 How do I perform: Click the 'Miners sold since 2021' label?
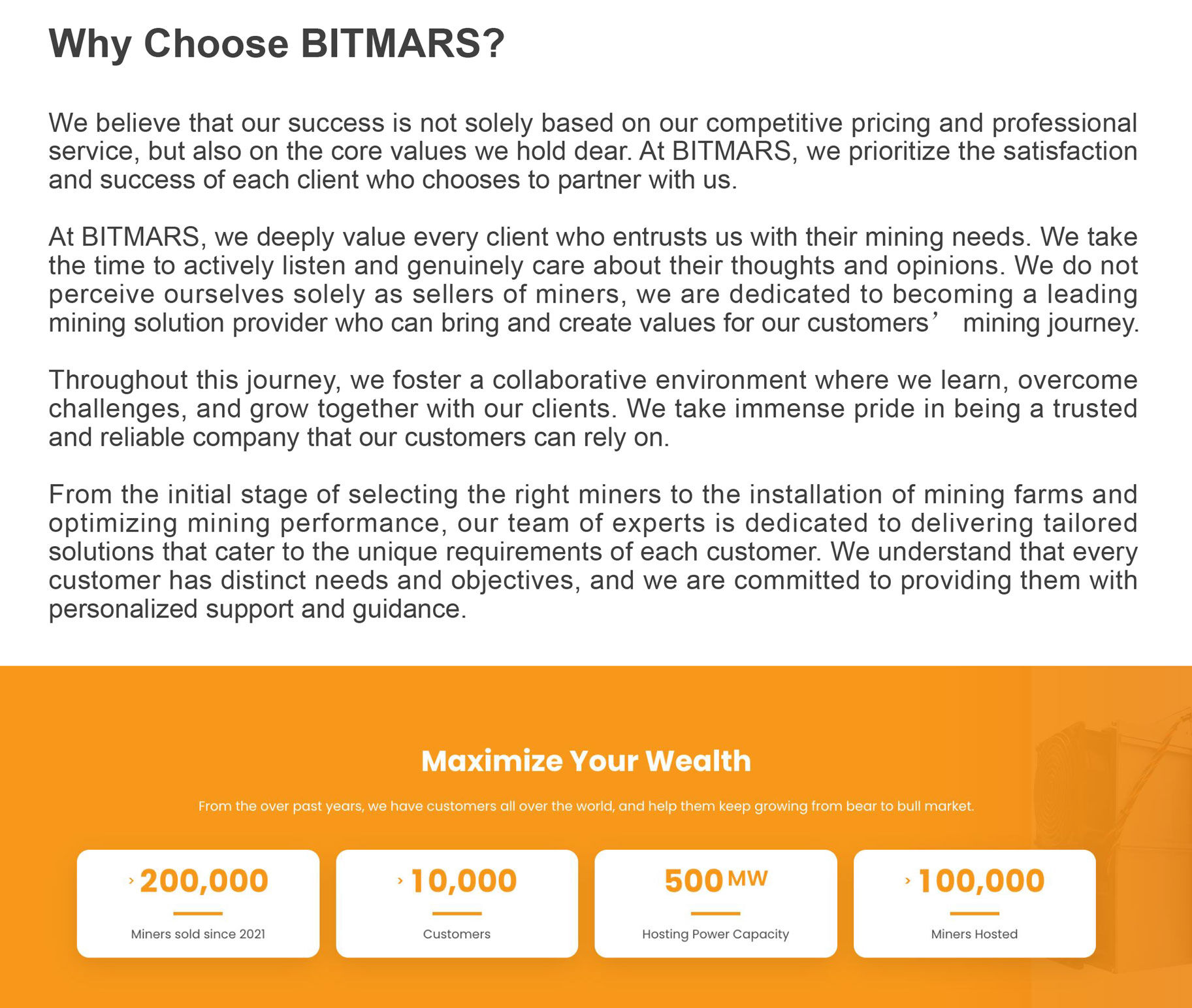[x=198, y=934]
